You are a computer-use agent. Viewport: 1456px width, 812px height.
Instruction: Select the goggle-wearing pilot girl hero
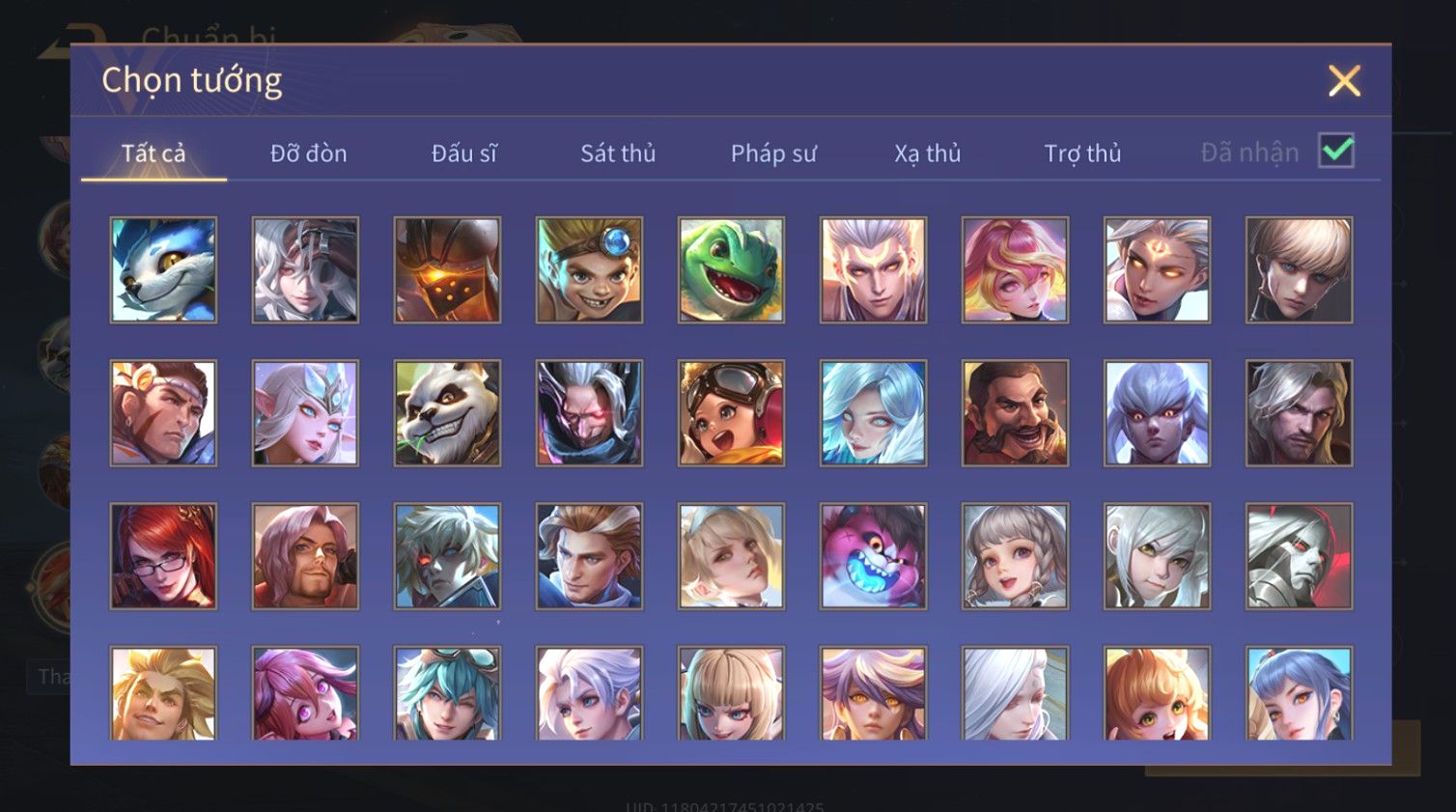click(x=731, y=413)
